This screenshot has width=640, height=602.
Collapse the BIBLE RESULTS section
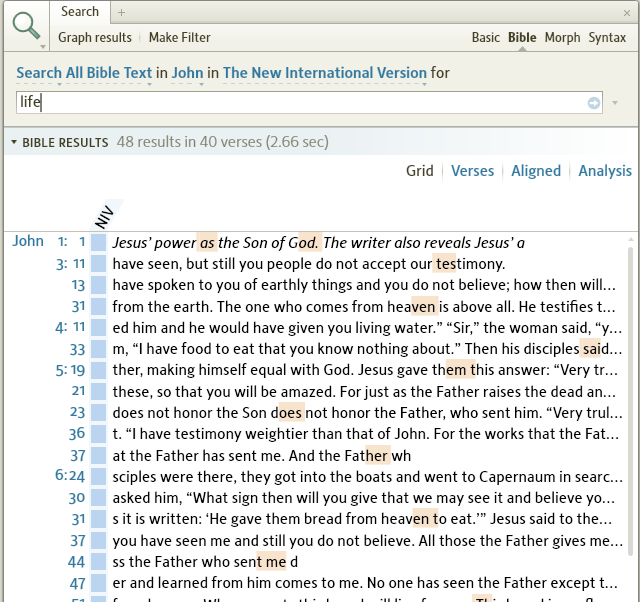[x=14, y=142]
